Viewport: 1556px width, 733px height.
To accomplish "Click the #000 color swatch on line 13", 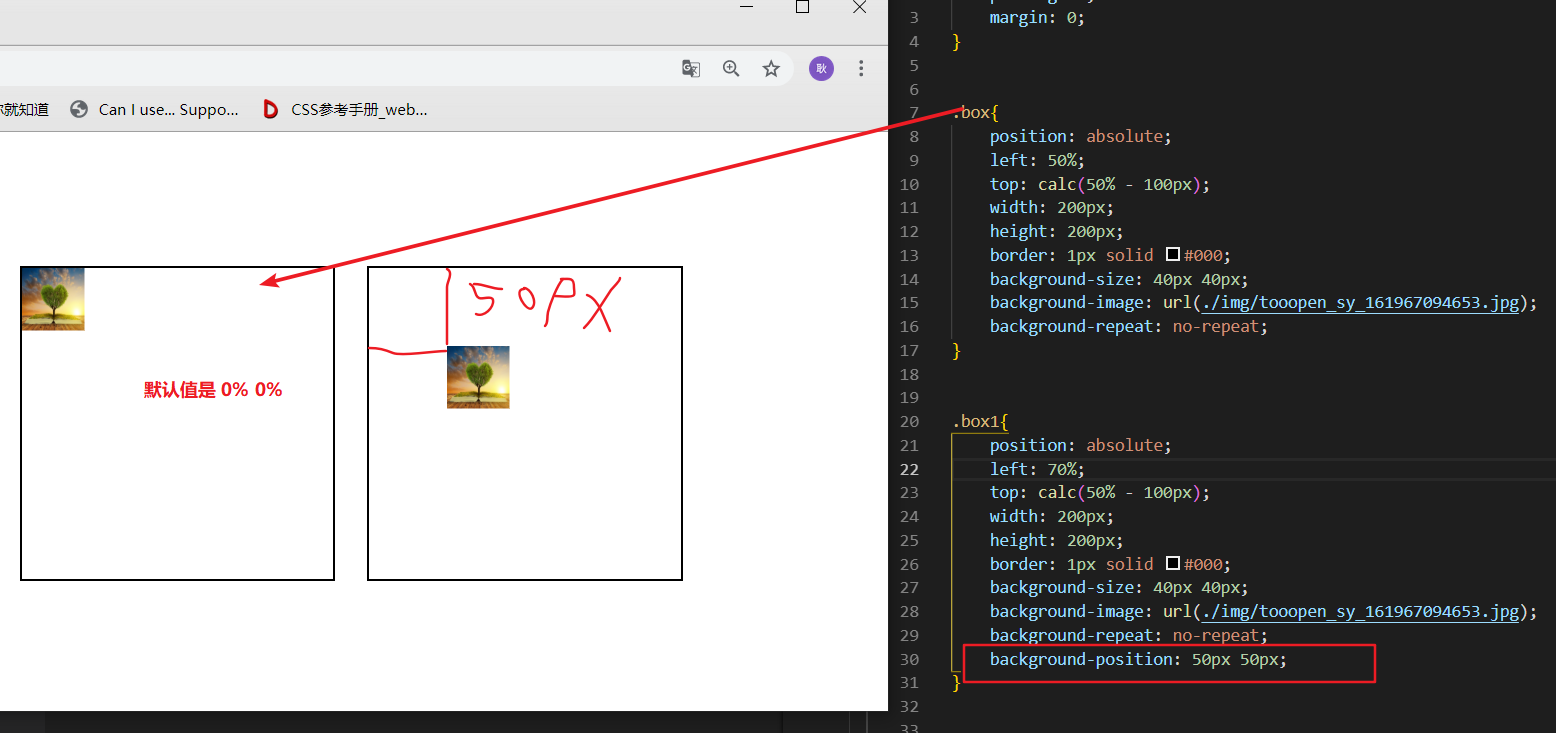I will (x=1173, y=255).
